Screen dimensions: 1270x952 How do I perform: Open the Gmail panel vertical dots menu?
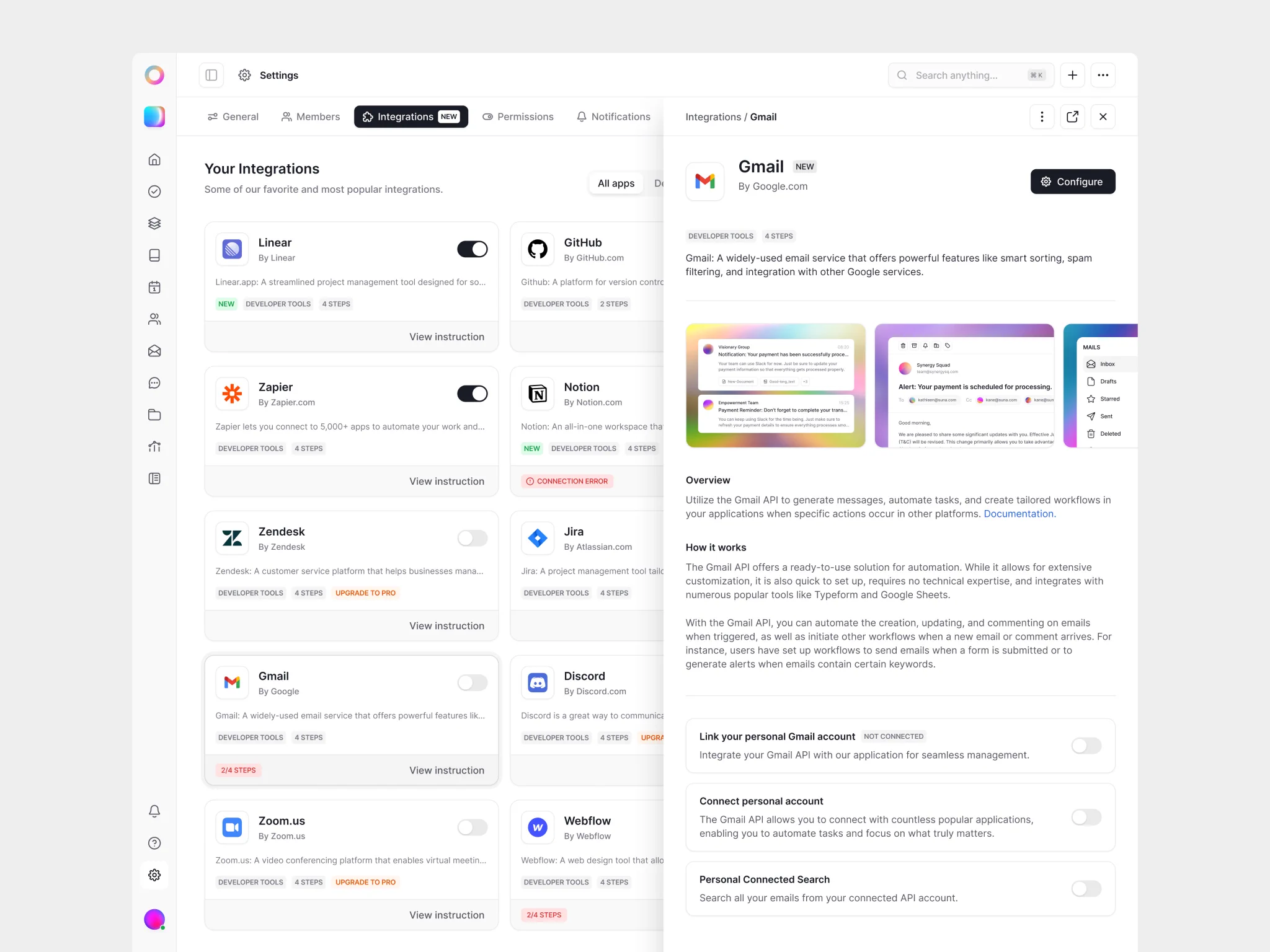(1042, 117)
